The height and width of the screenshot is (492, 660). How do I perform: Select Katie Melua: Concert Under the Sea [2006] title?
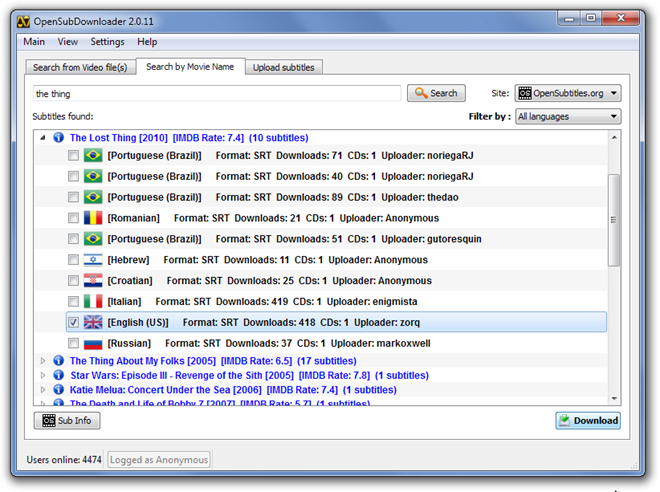(233, 389)
